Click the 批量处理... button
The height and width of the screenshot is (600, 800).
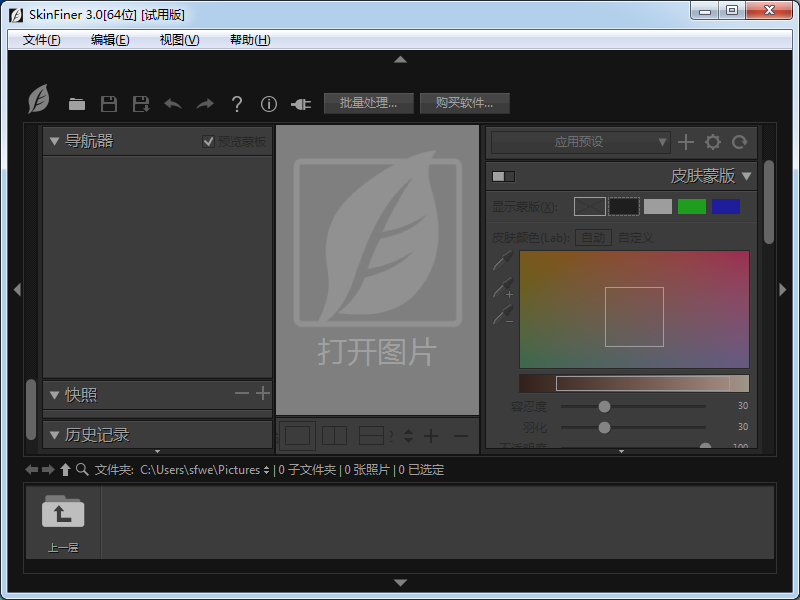[x=368, y=103]
